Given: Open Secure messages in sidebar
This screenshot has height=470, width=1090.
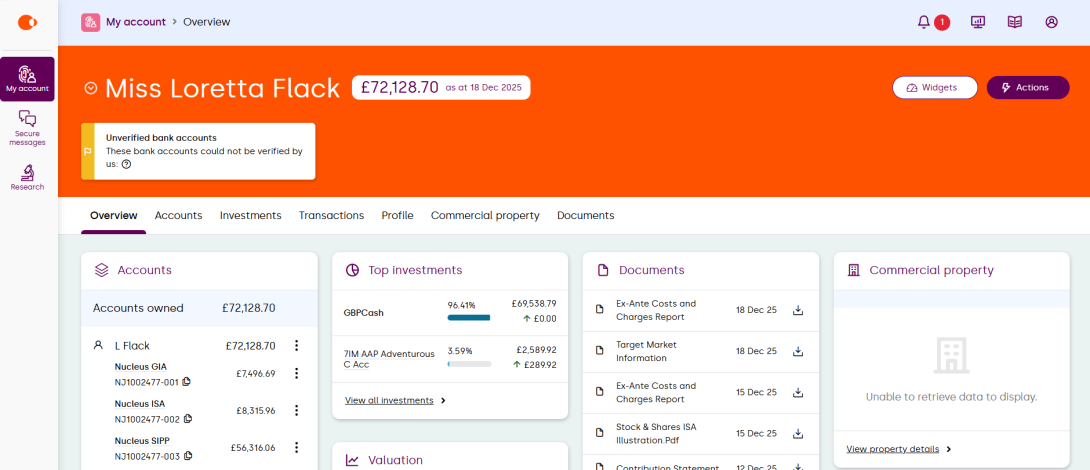Looking at the screenshot, I should click(27, 128).
